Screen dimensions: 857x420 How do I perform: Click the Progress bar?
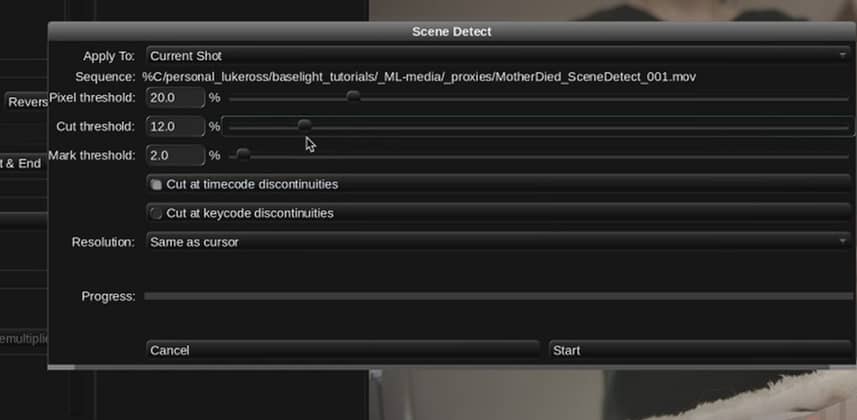click(x=498, y=296)
